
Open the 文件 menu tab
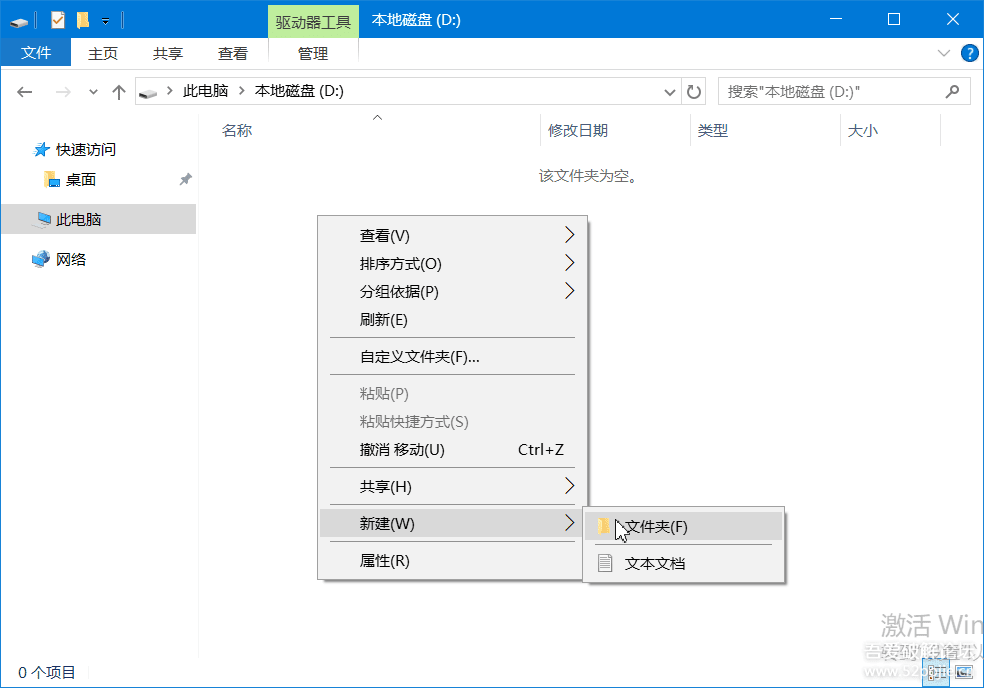pyautogui.click(x=36, y=53)
